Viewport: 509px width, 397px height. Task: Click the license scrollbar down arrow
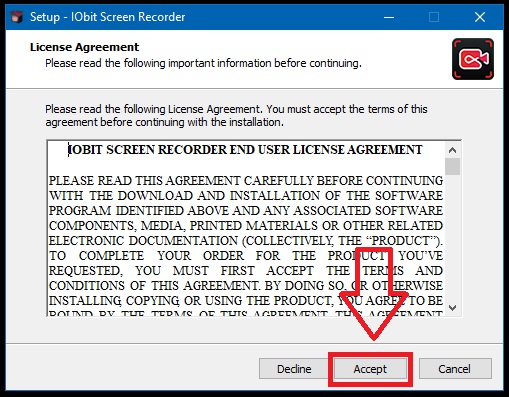point(452,307)
